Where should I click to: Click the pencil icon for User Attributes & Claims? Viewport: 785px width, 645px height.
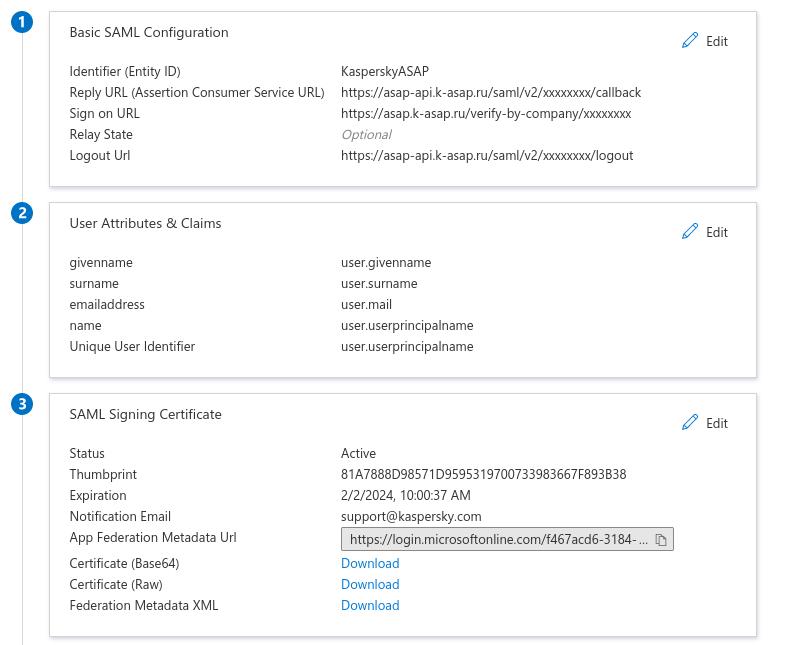[690, 231]
